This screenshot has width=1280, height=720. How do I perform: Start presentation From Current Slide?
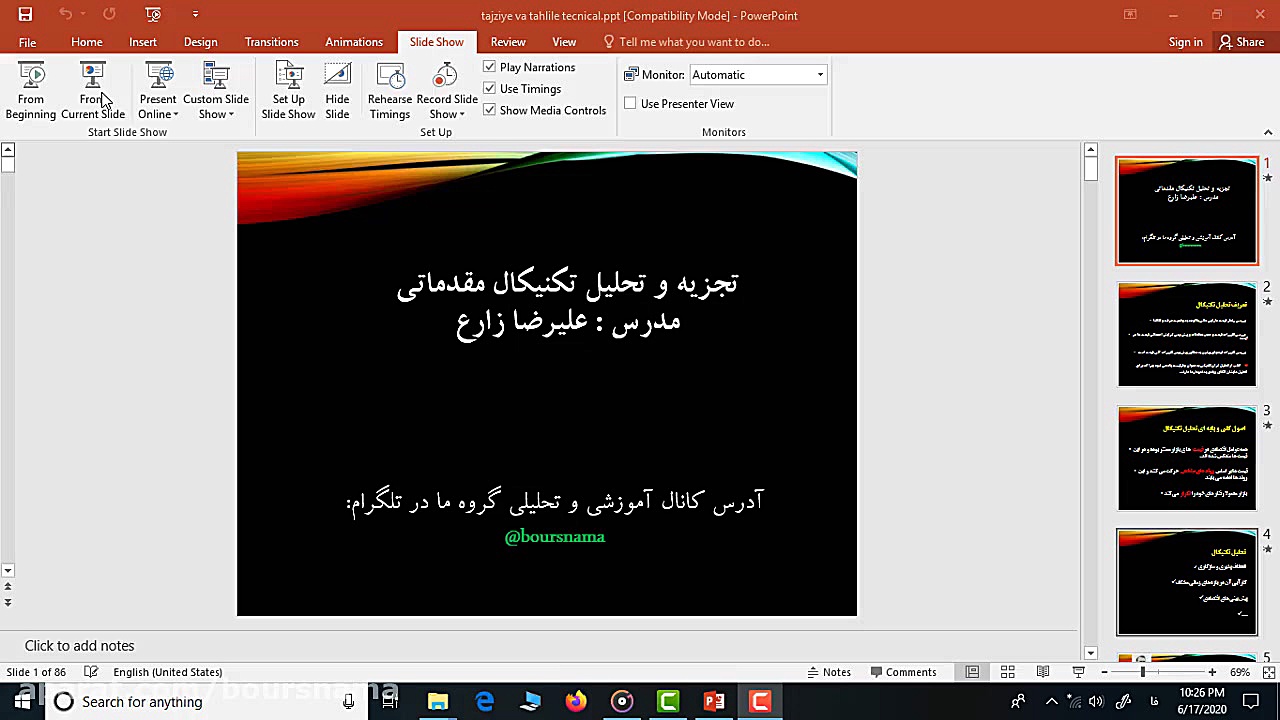(x=93, y=90)
